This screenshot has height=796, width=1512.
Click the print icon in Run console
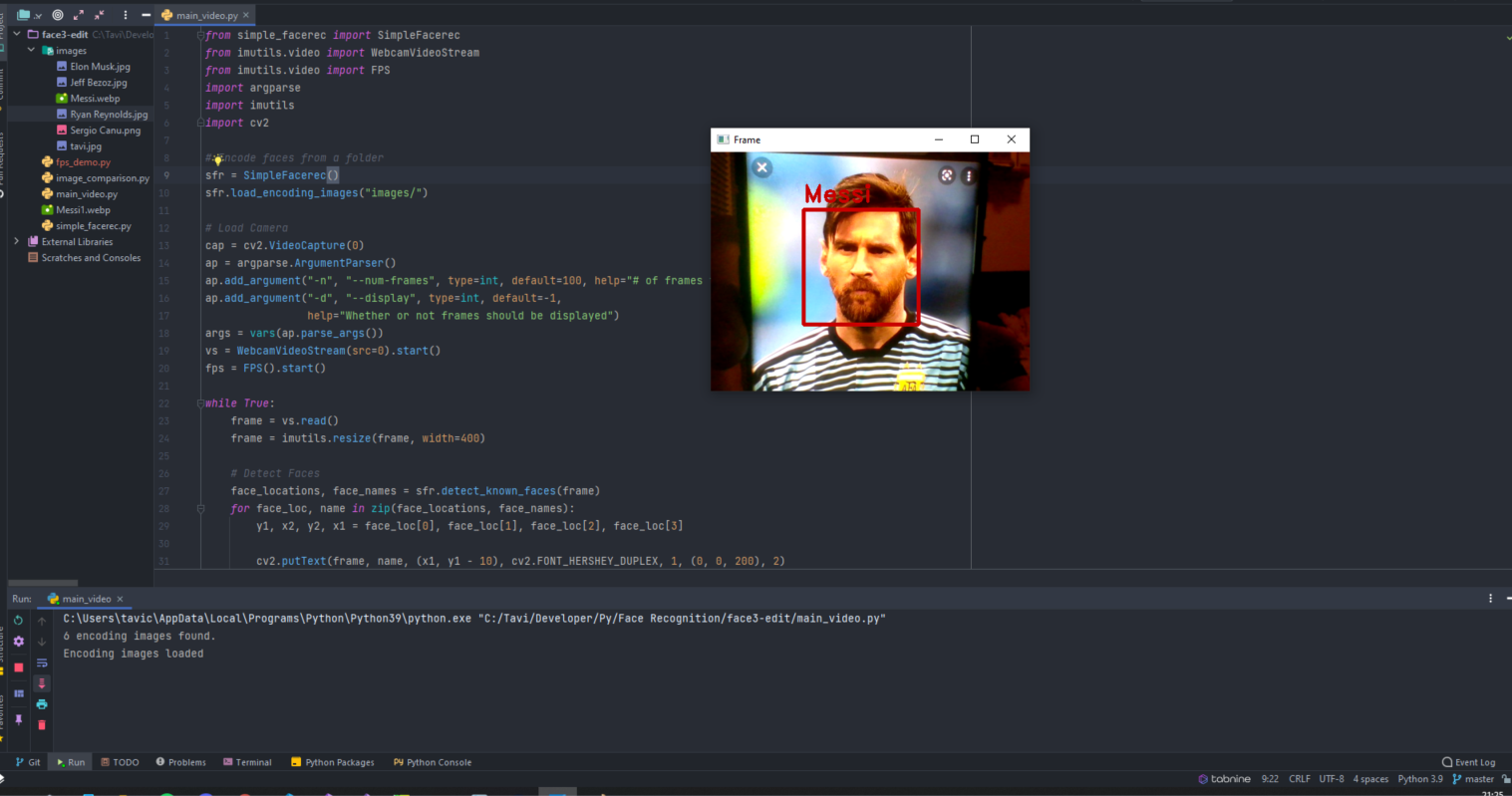click(42, 704)
